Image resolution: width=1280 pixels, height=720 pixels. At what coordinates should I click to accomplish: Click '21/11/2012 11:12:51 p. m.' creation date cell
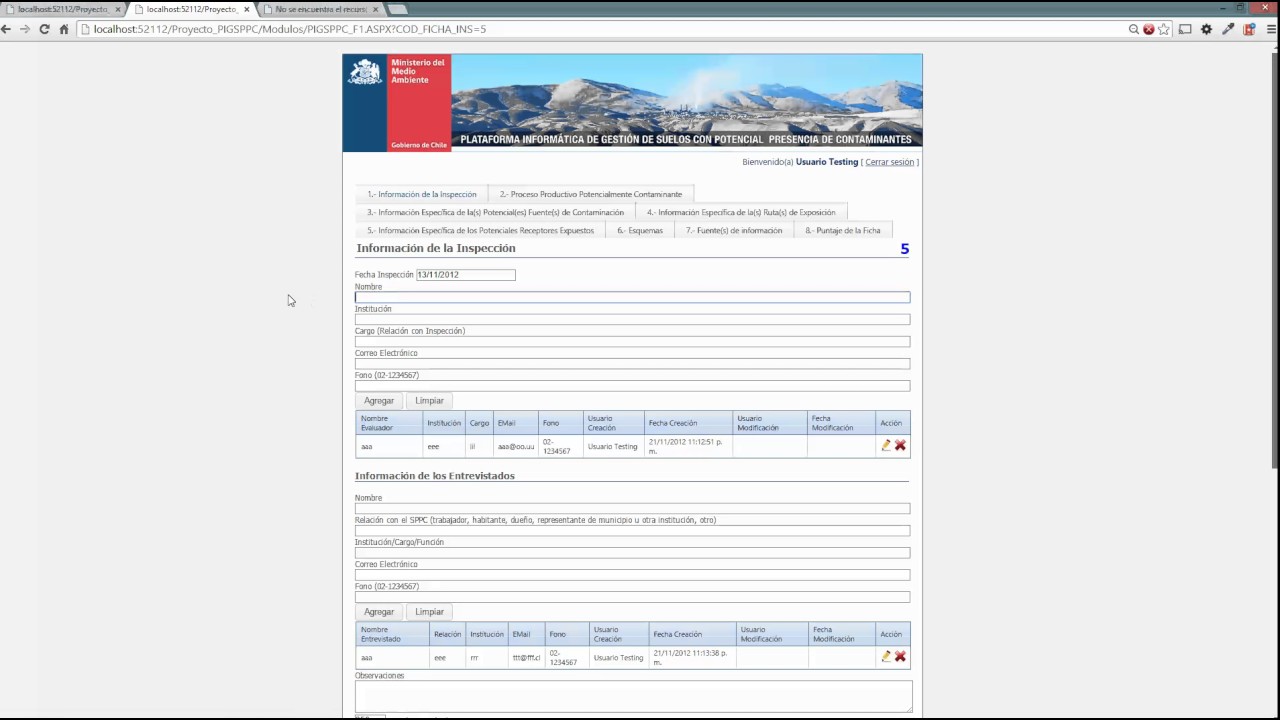pos(687,446)
